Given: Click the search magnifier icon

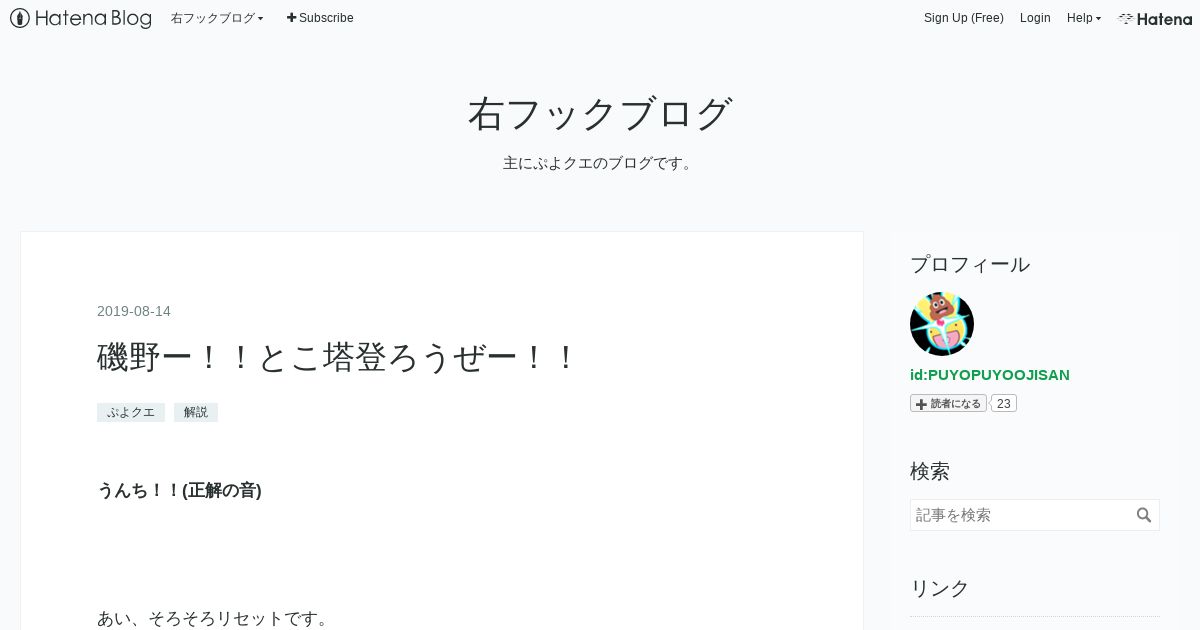Looking at the screenshot, I should pos(1144,515).
